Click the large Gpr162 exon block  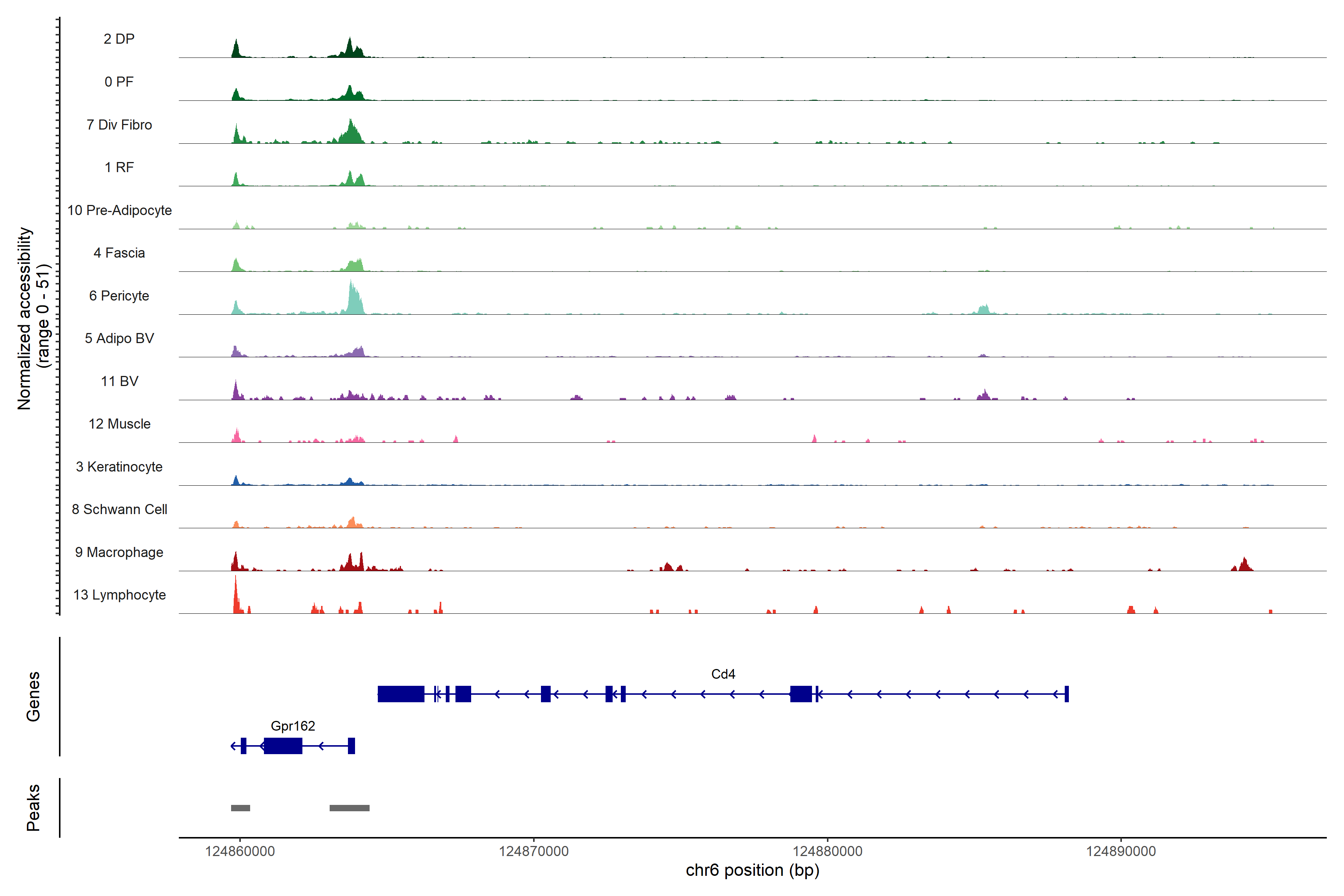(x=283, y=746)
